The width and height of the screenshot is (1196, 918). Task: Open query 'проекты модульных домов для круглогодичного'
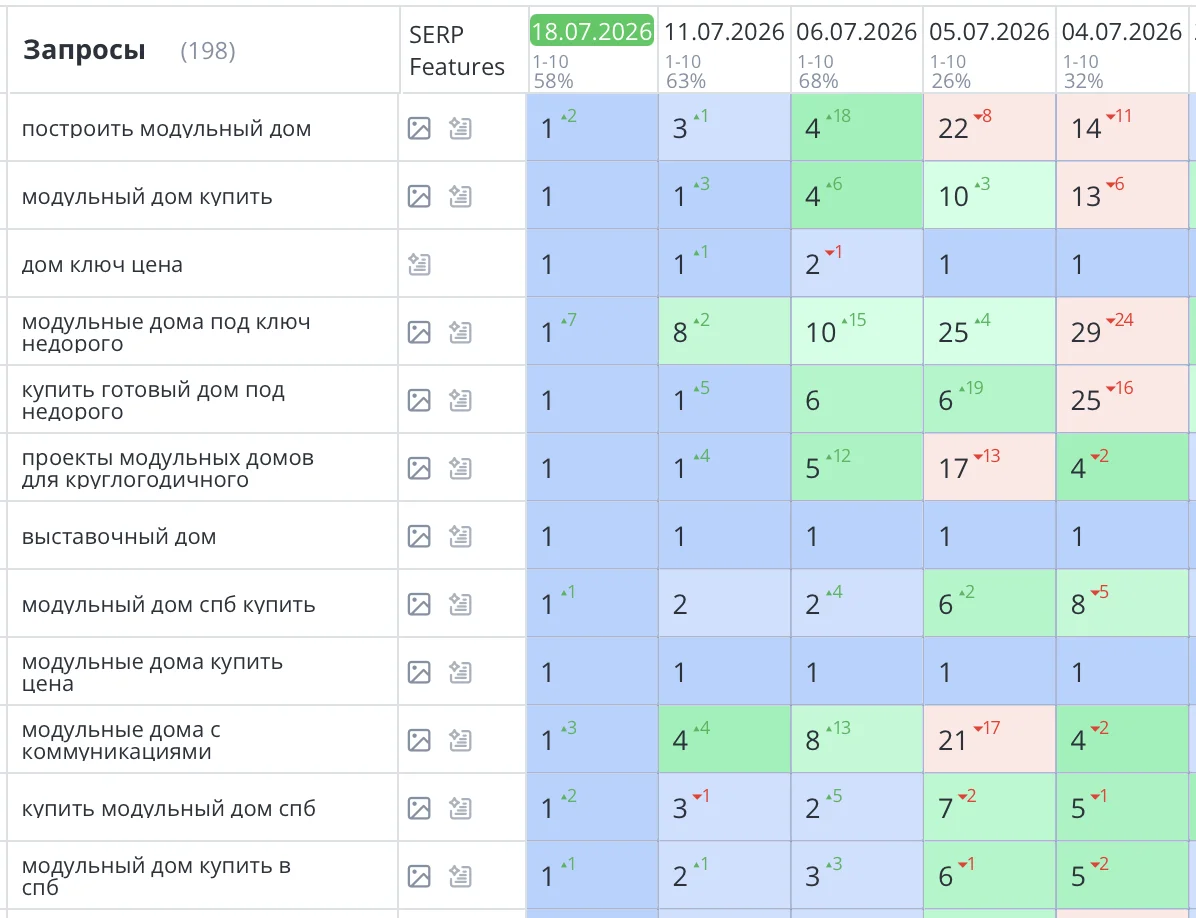point(167,468)
